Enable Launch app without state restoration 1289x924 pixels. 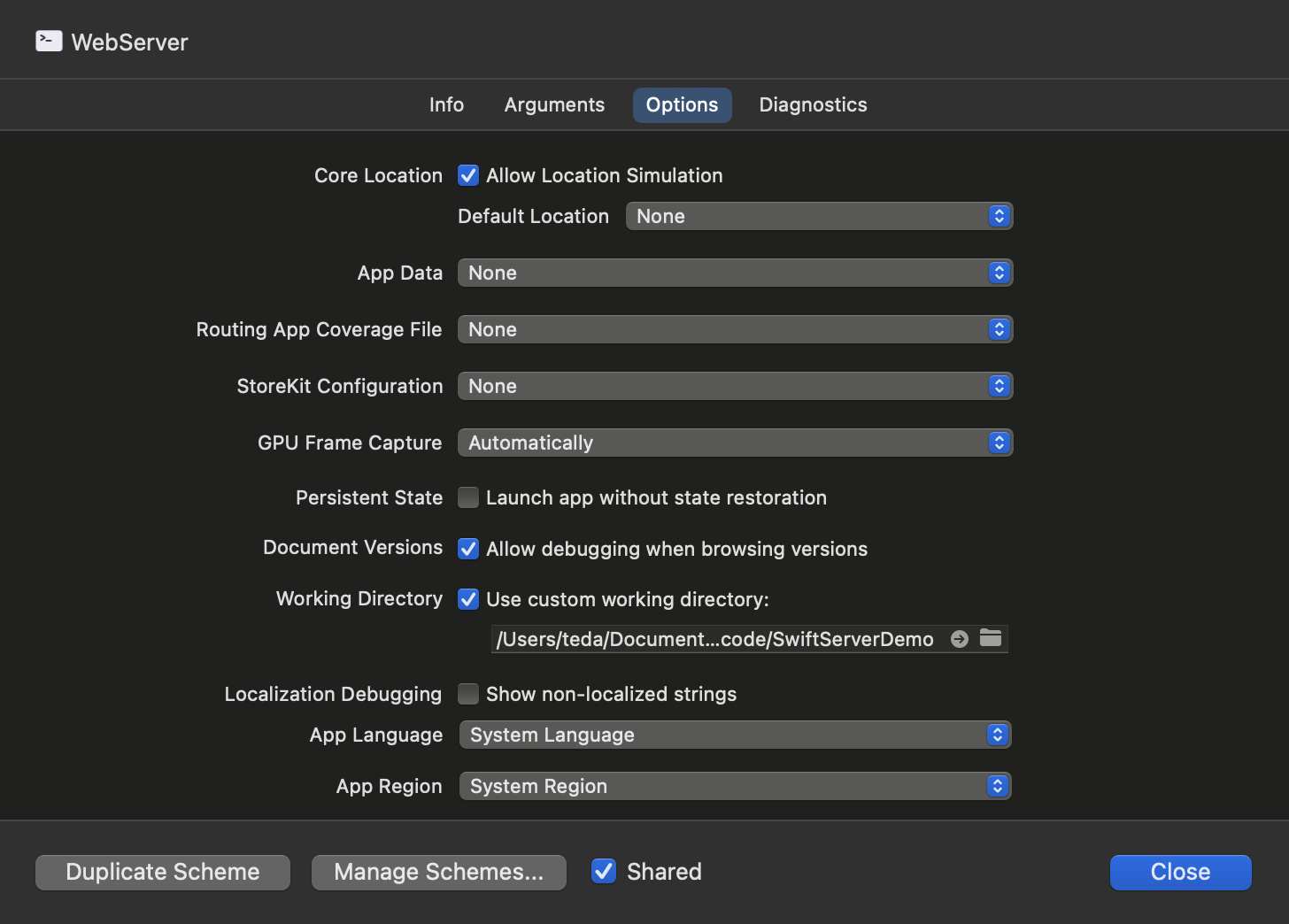pos(468,497)
